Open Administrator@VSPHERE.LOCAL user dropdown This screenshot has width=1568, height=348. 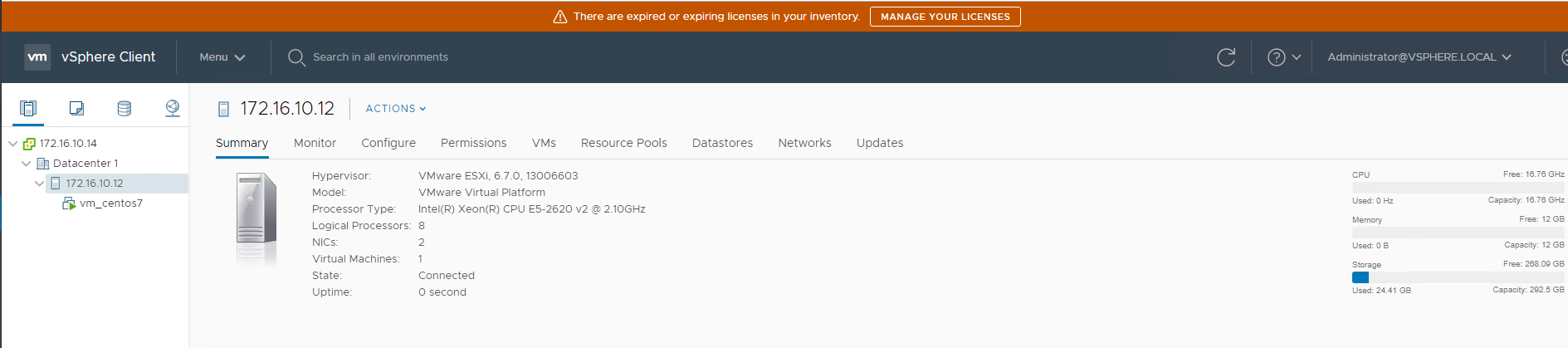[x=1419, y=57]
